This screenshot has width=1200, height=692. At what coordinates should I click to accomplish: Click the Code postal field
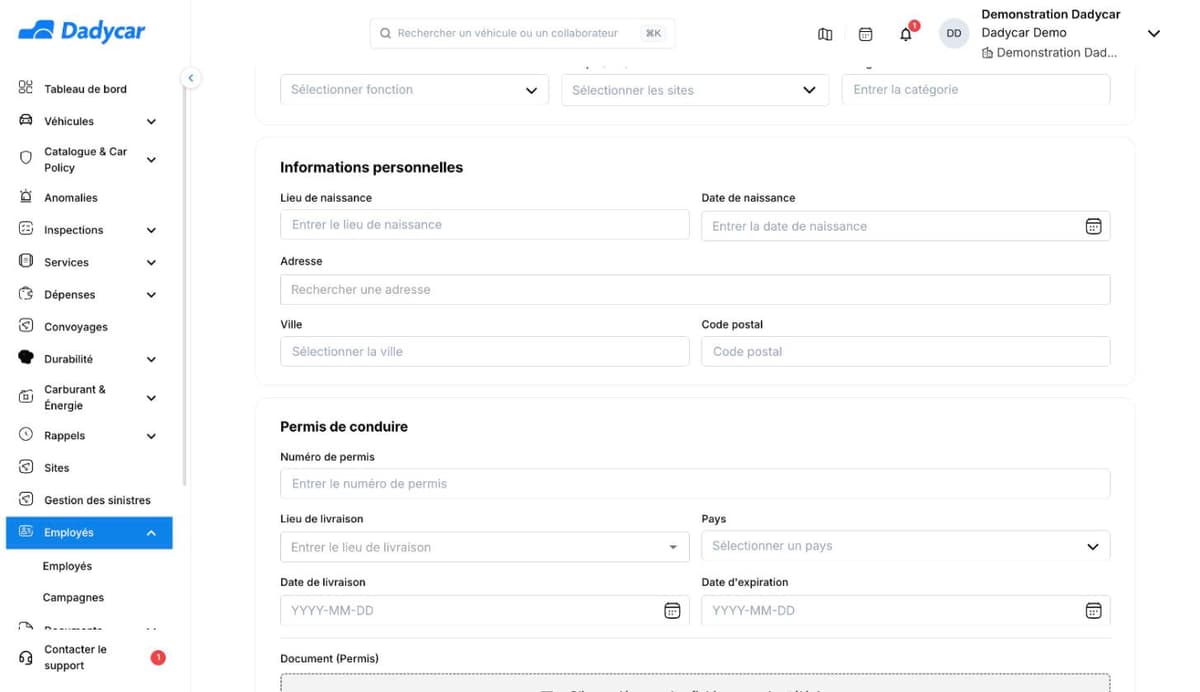[x=906, y=352]
